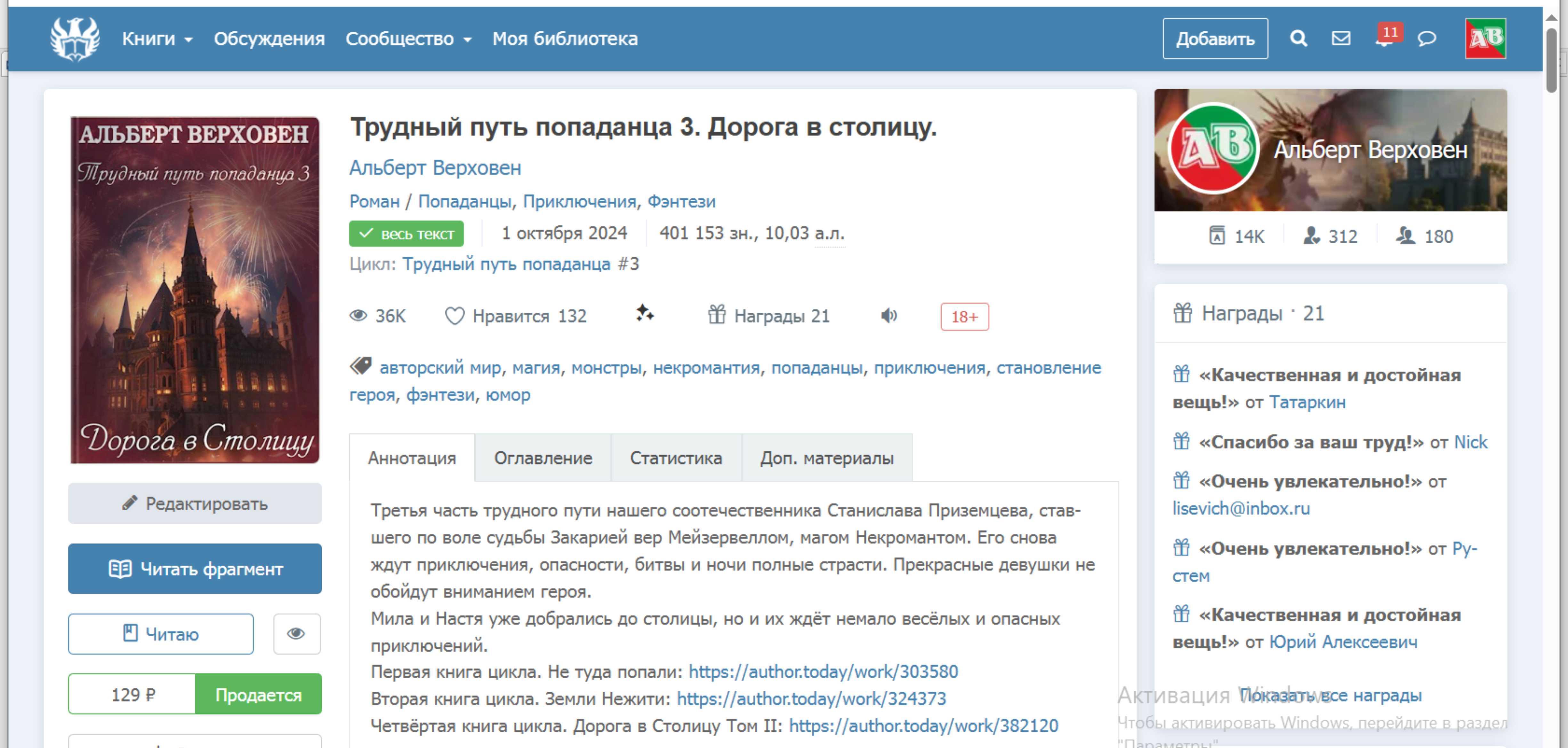
Task: Open the chat speech bubble icon
Action: coord(1427,39)
